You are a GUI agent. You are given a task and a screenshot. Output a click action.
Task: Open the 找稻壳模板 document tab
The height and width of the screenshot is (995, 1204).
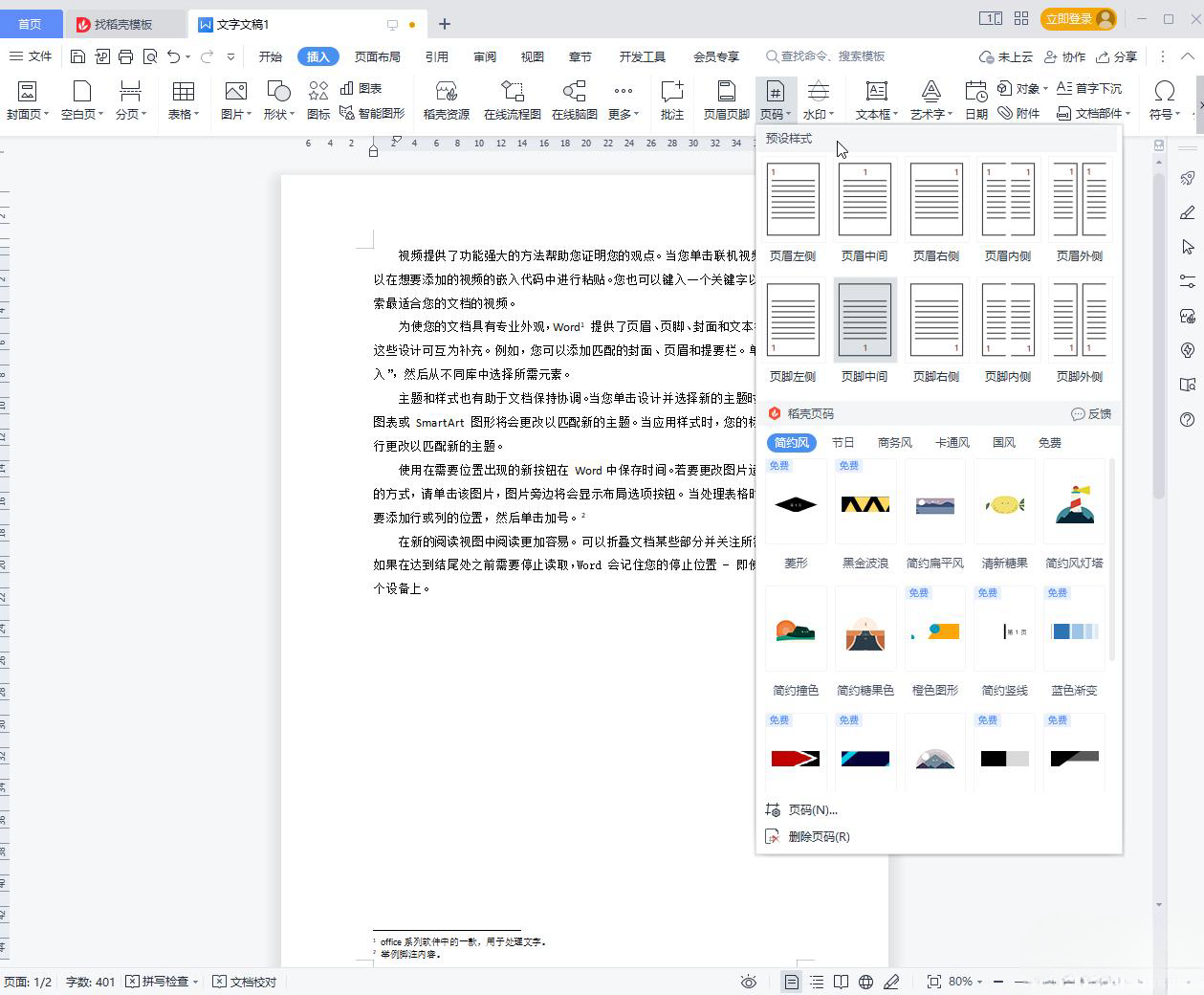click(124, 24)
